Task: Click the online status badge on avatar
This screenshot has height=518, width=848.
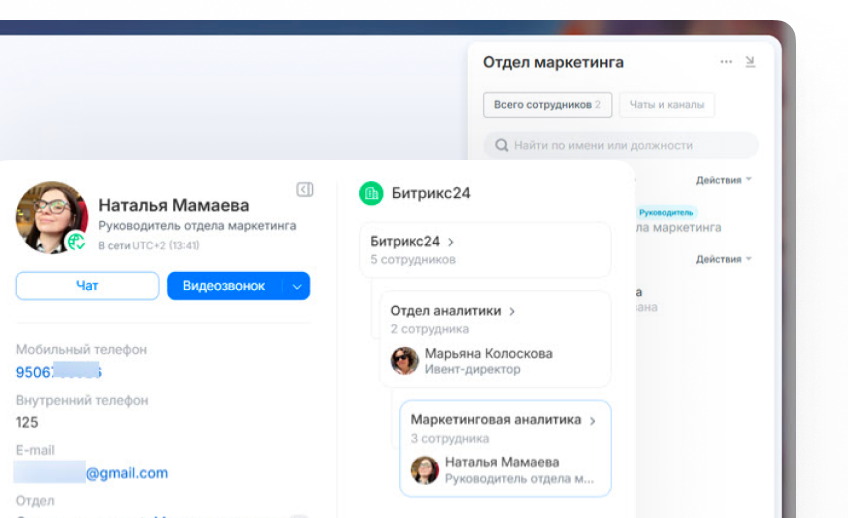Action: point(76,241)
